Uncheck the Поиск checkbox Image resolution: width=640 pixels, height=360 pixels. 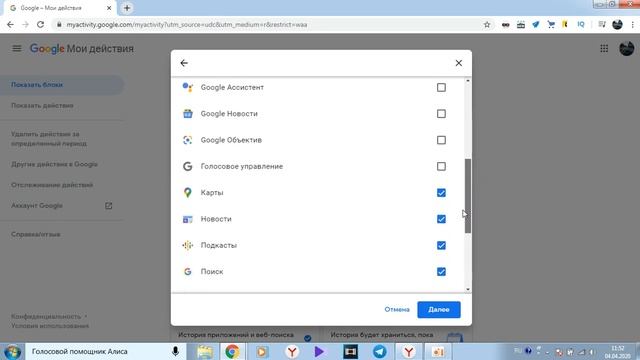441,271
